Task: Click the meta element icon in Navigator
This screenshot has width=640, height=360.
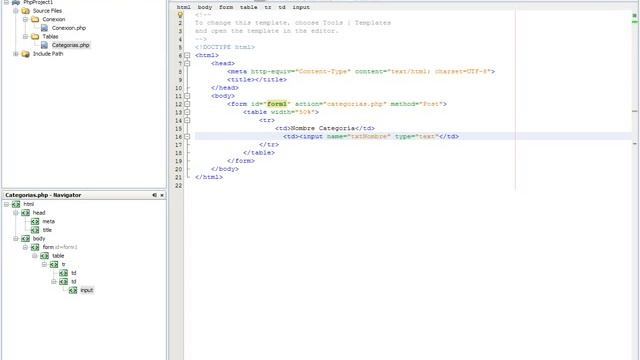Action: (x=35, y=221)
